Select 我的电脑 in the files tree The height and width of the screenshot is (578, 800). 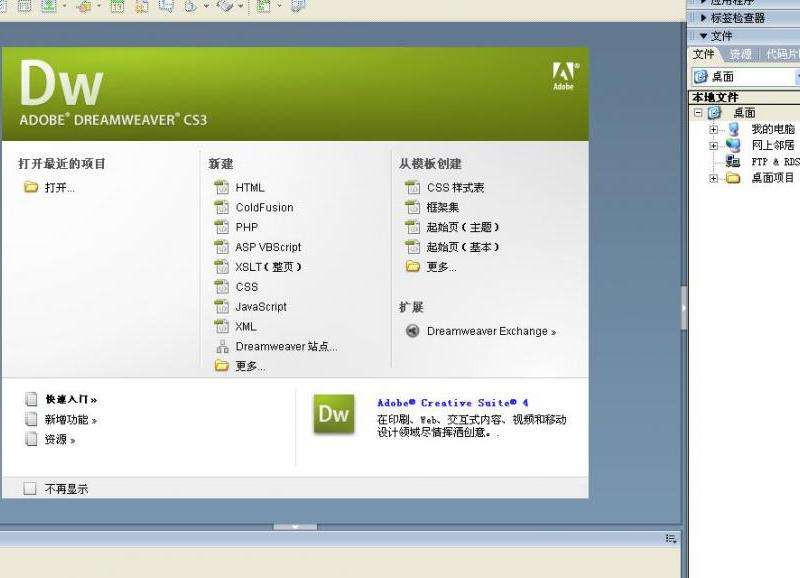[772, 130]
